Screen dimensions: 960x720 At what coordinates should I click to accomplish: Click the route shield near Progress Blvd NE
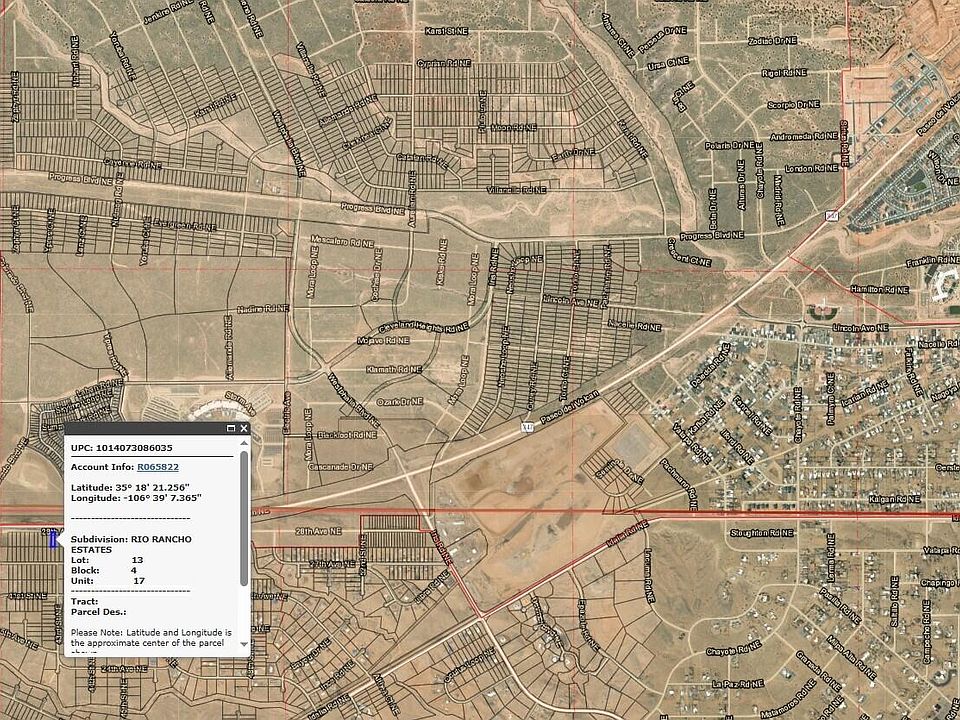pos(828,214)
